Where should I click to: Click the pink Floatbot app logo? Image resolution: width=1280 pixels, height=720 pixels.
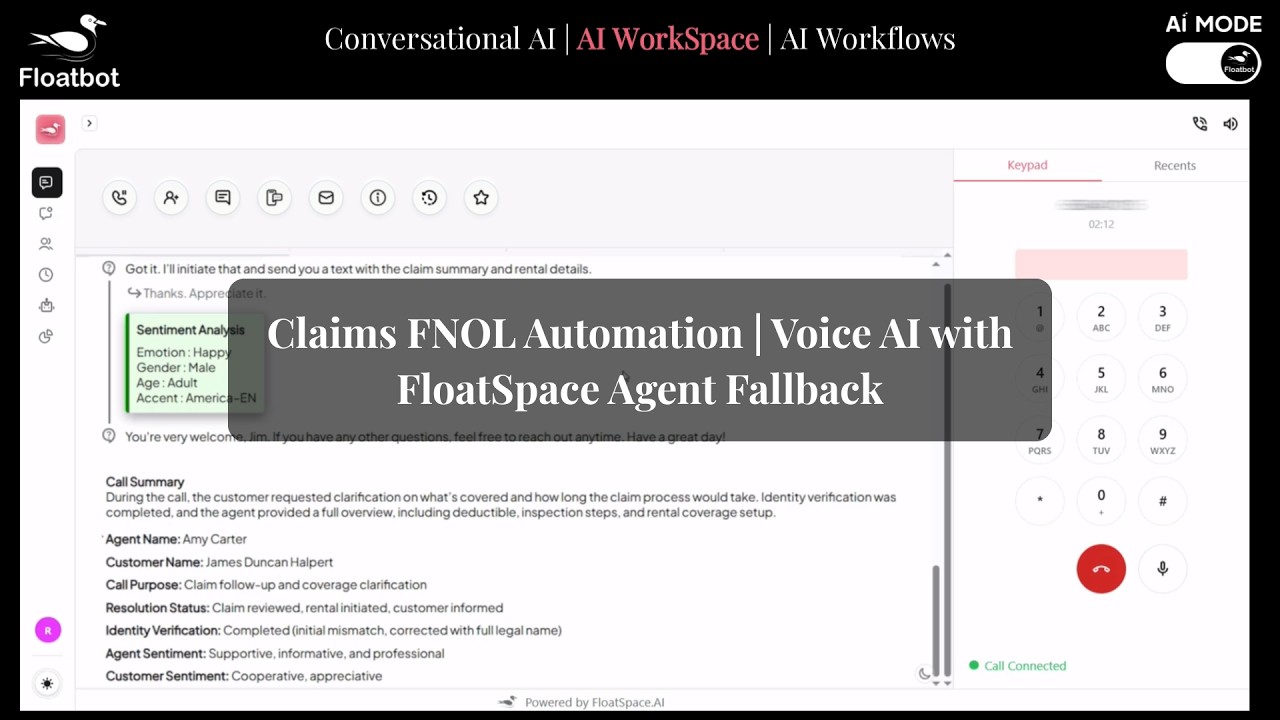pyautogui.click(x=50, y=129)
